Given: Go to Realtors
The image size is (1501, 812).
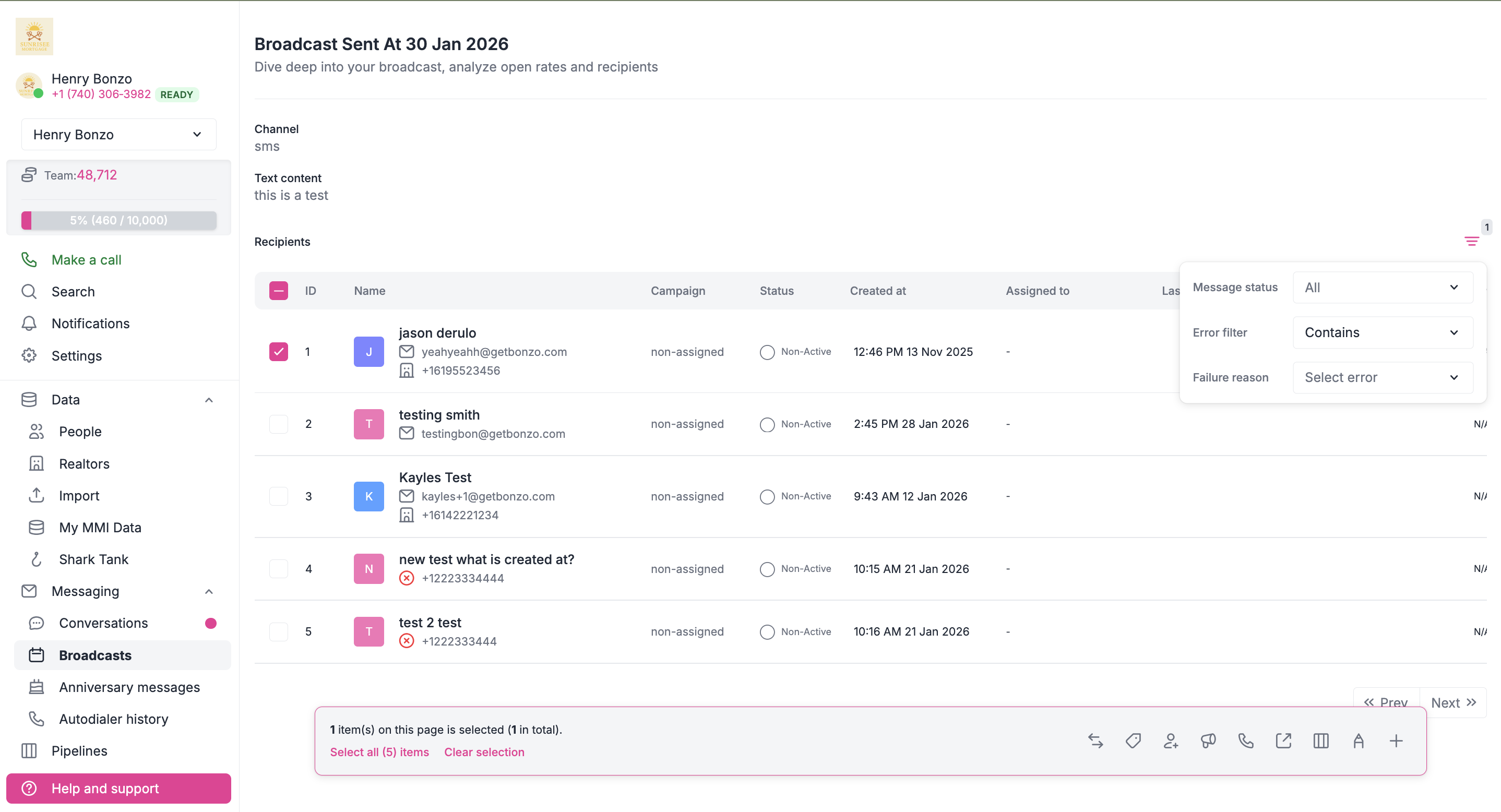Looking at the screenshot, I should tap(84, 464).
